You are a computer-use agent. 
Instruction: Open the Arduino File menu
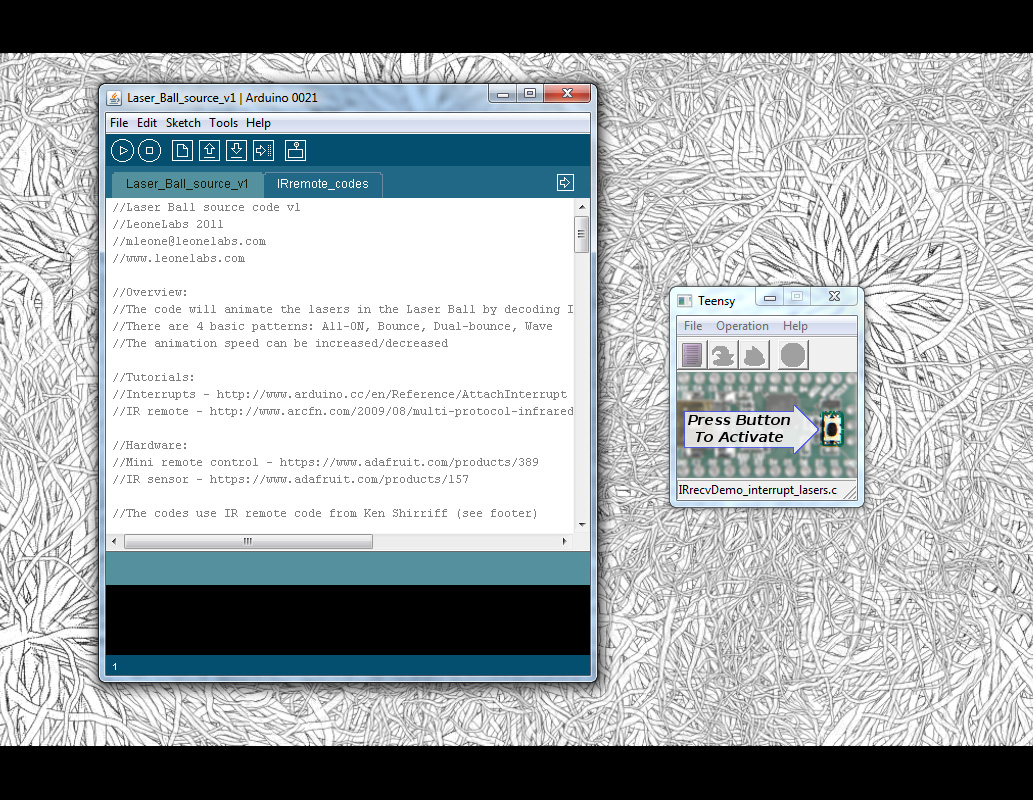coord(119,123)
